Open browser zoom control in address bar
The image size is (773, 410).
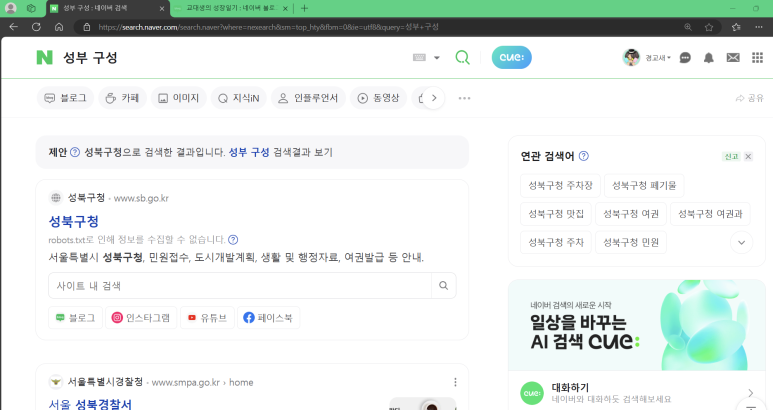[688, 27]
